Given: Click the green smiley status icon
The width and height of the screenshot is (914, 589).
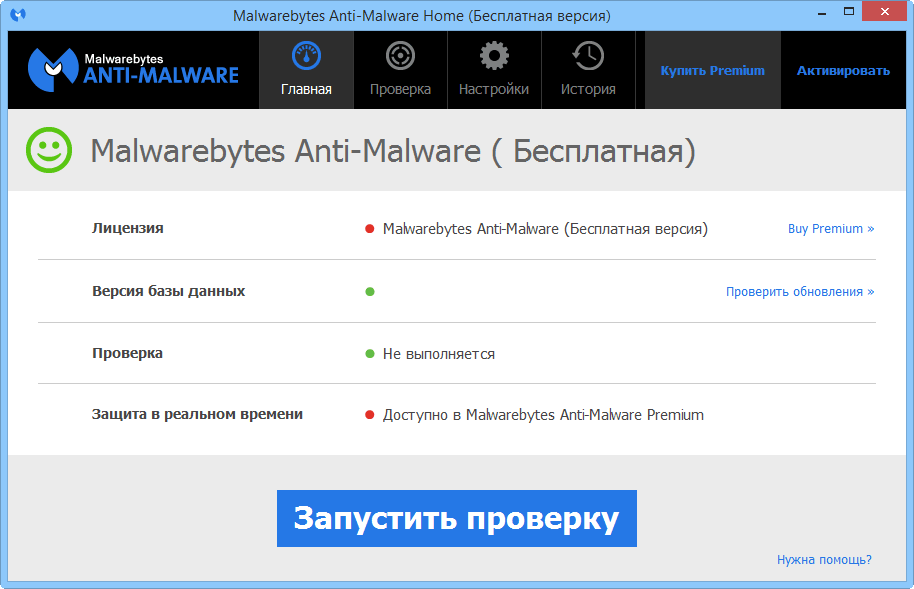Looking at the screenshot, I should coord(49,150).
